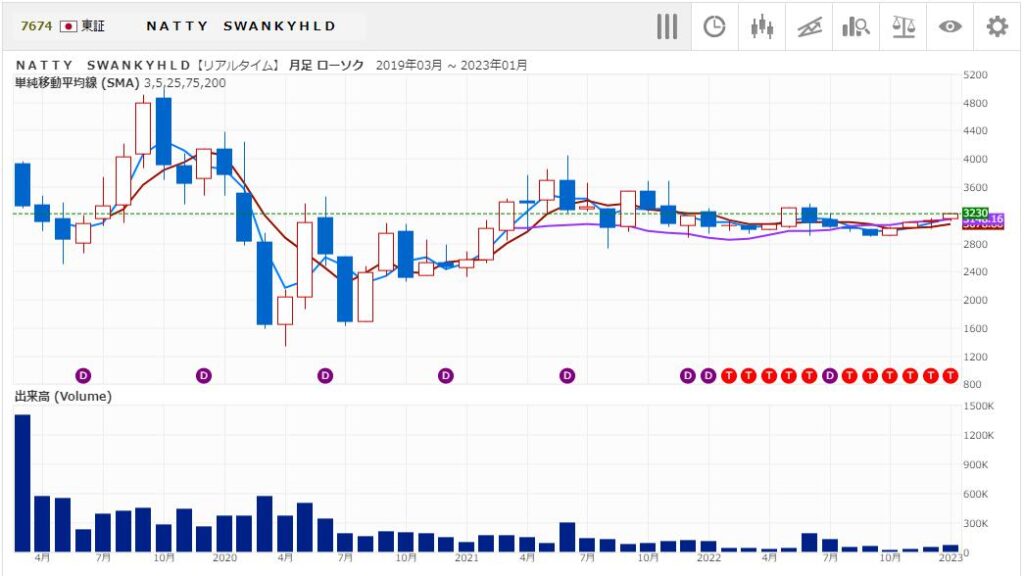Open the bar chart magnifier indicator search
This screenshot has height=576, width=1024.
(x=856, y=27)
